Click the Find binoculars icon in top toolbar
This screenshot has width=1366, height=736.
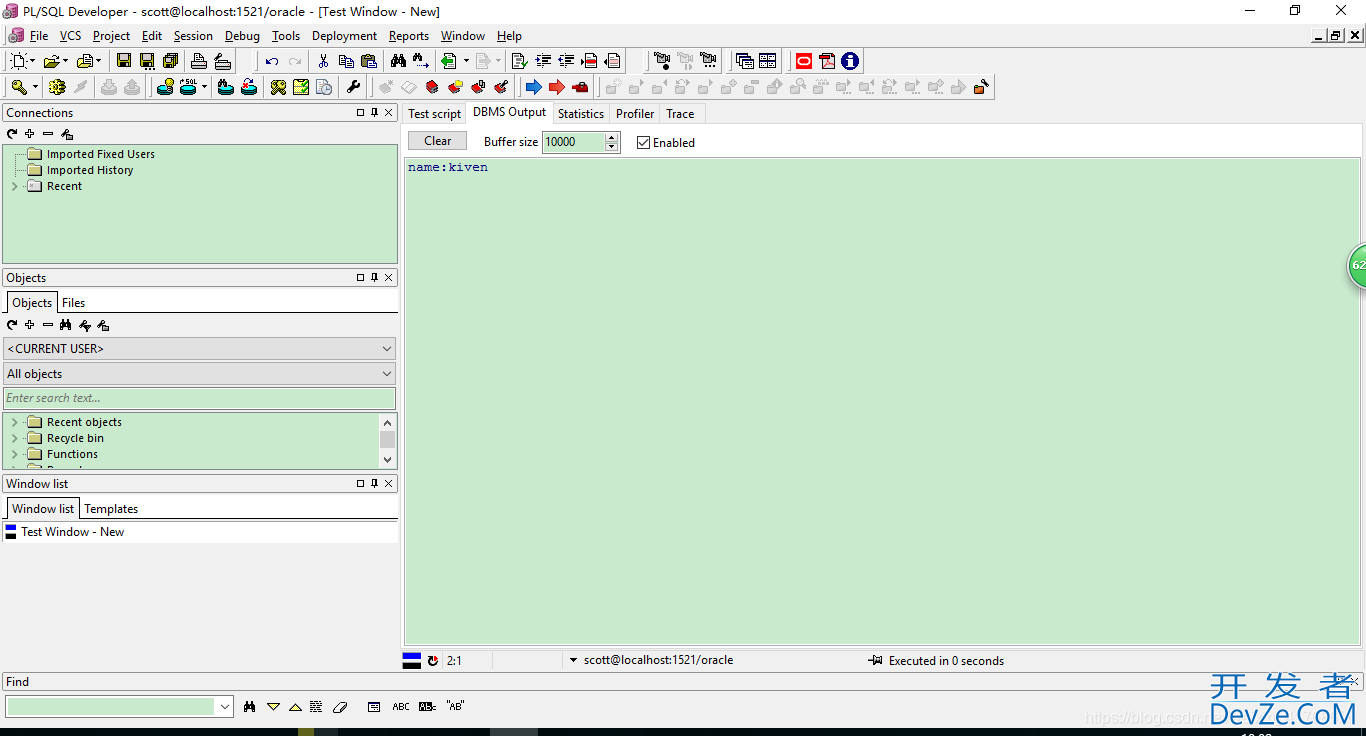coord(398,61)
